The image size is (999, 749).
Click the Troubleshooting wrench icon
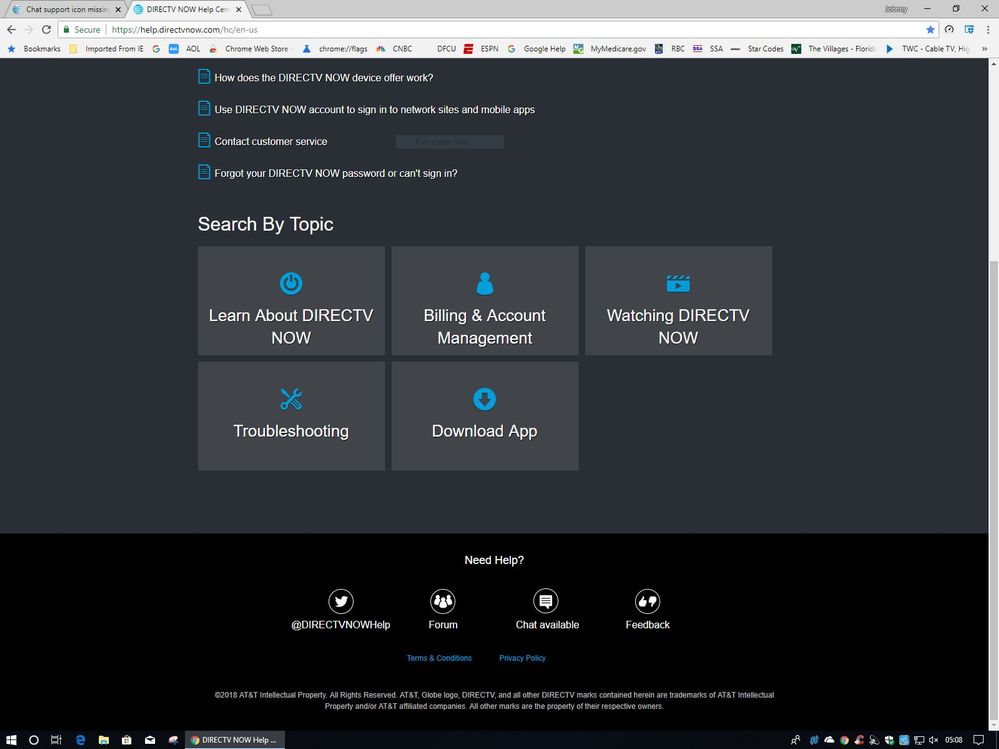[291, 399]
